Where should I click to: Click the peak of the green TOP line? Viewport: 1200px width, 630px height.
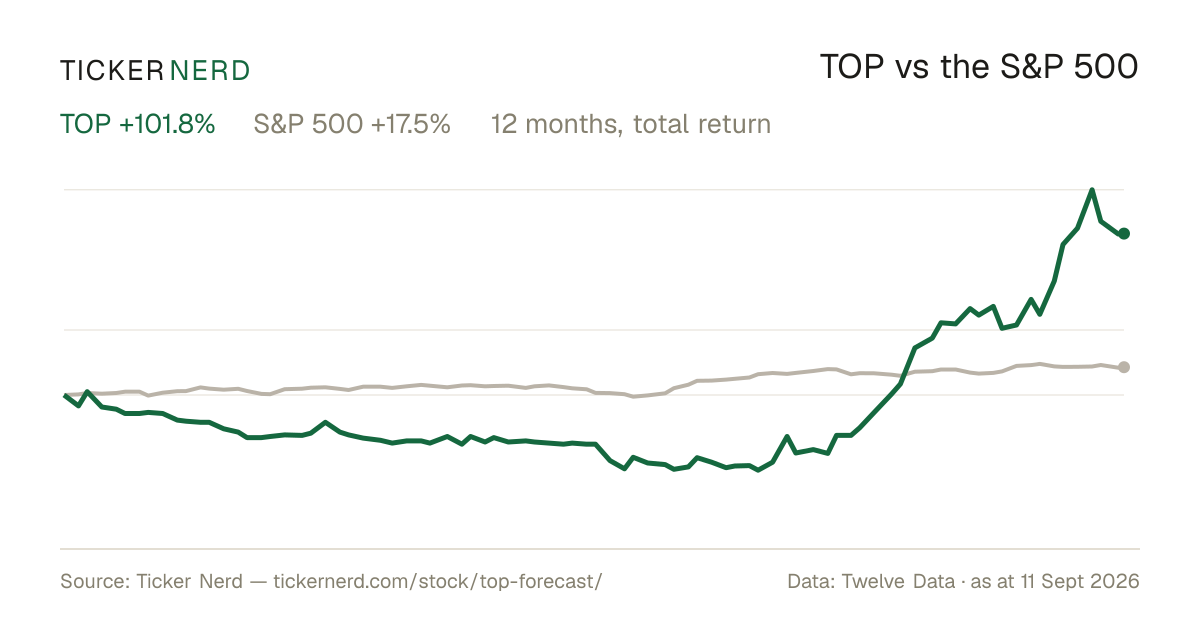click(x=1092, y=190)
